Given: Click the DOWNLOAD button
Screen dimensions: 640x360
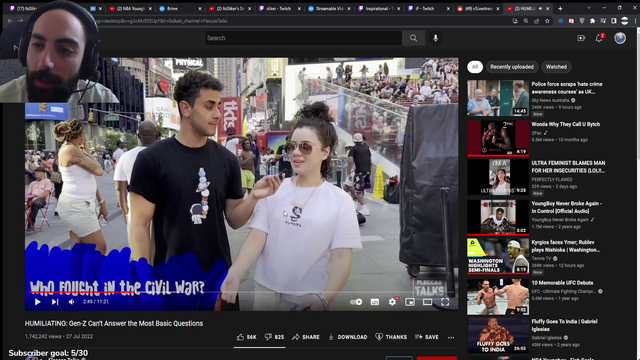Looking at the screenshot, I should [x=348, y=337].
